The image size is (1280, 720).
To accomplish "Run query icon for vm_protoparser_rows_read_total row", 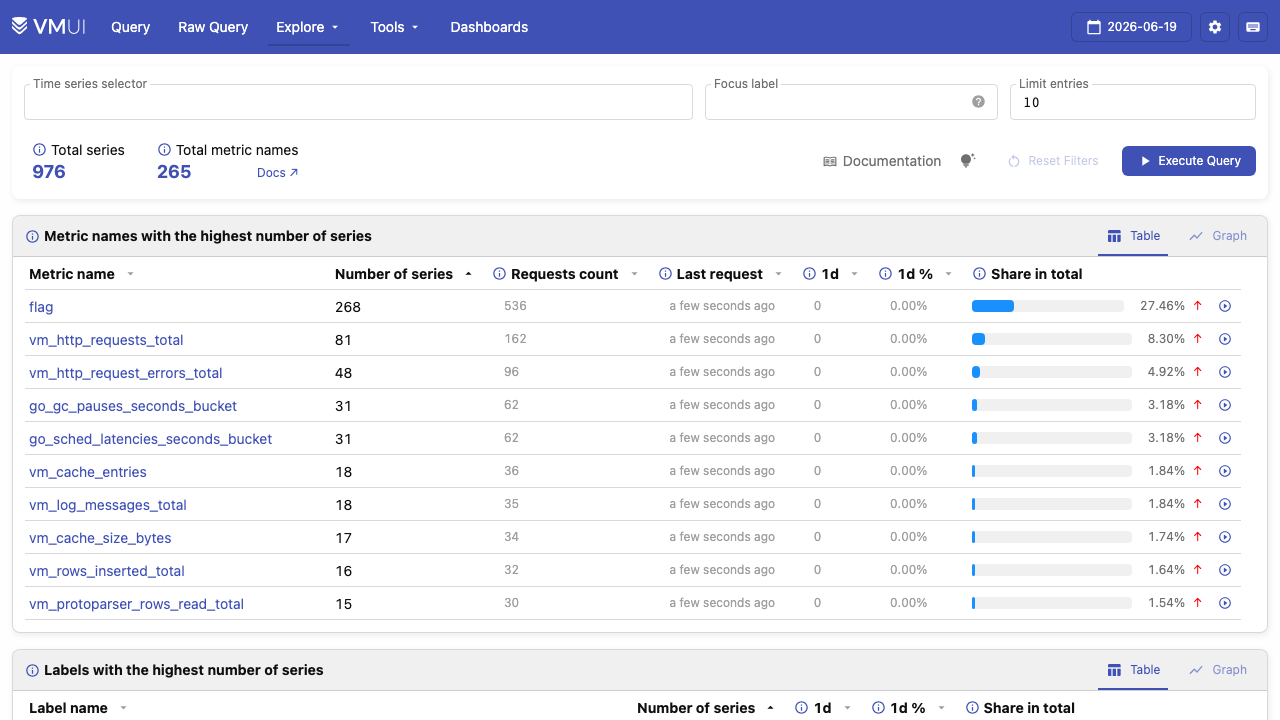I will point(1225,603).
